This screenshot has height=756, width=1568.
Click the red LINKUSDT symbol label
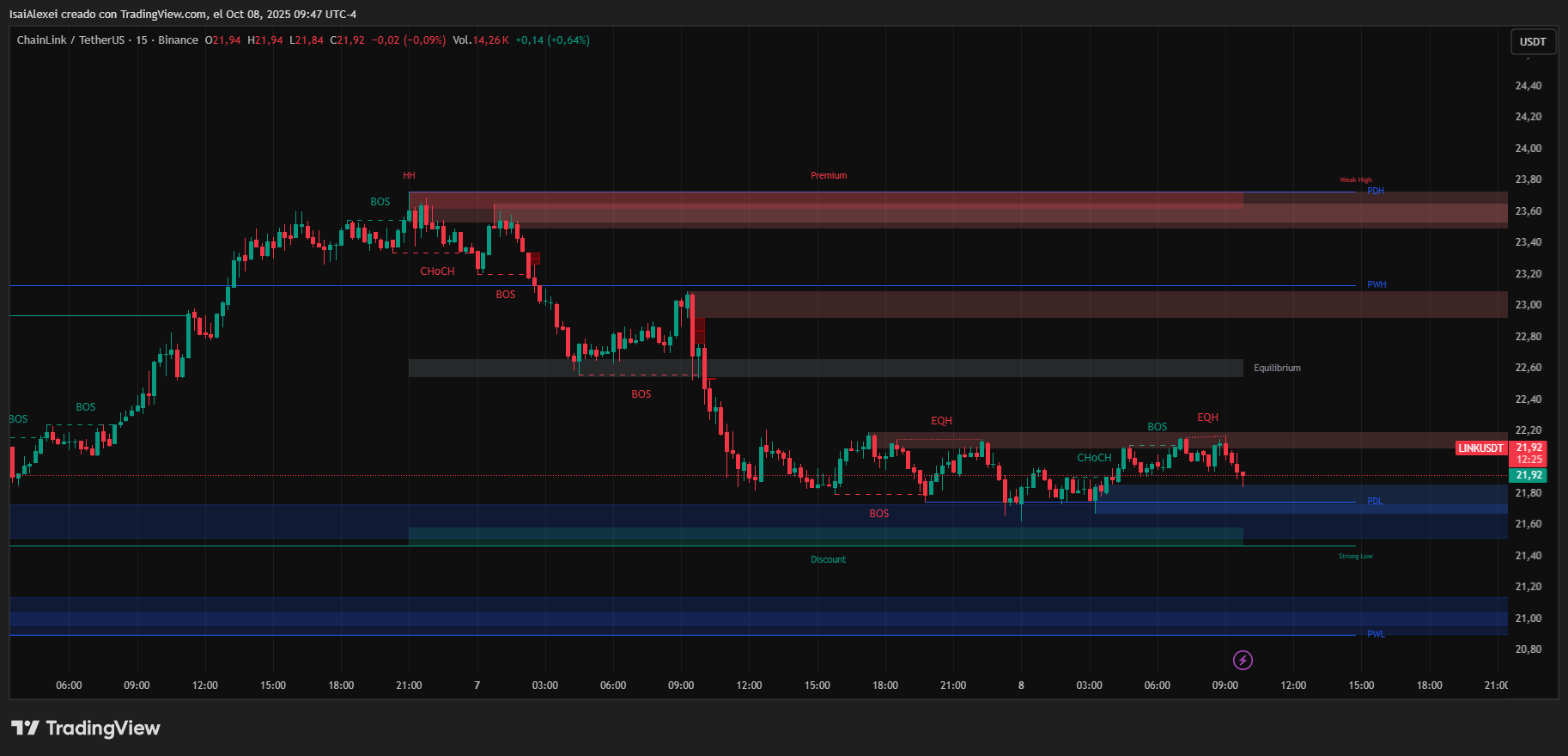coord(1481,448)
